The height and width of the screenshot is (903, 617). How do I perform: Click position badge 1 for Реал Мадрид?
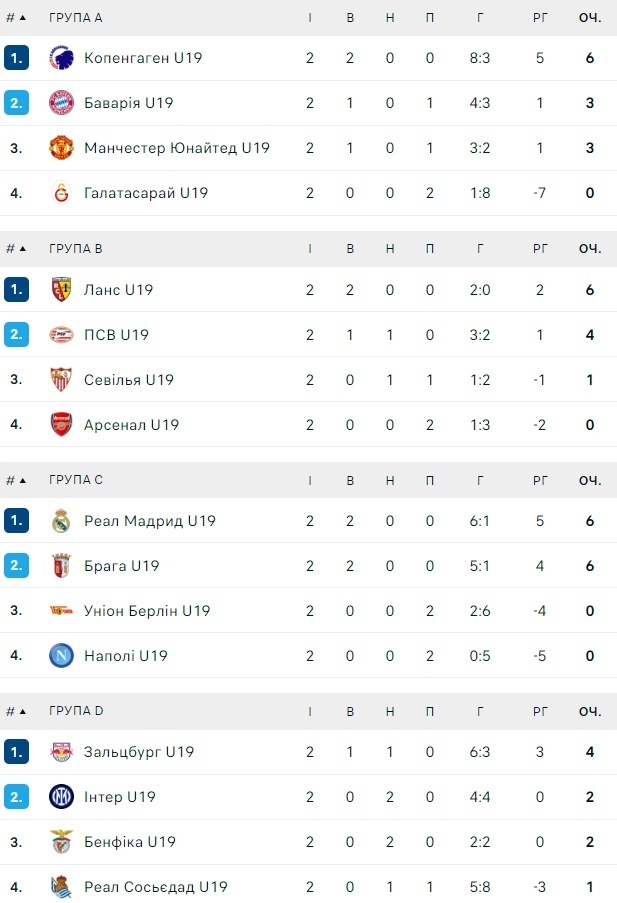pyautogui.click(x=16, y=521)
